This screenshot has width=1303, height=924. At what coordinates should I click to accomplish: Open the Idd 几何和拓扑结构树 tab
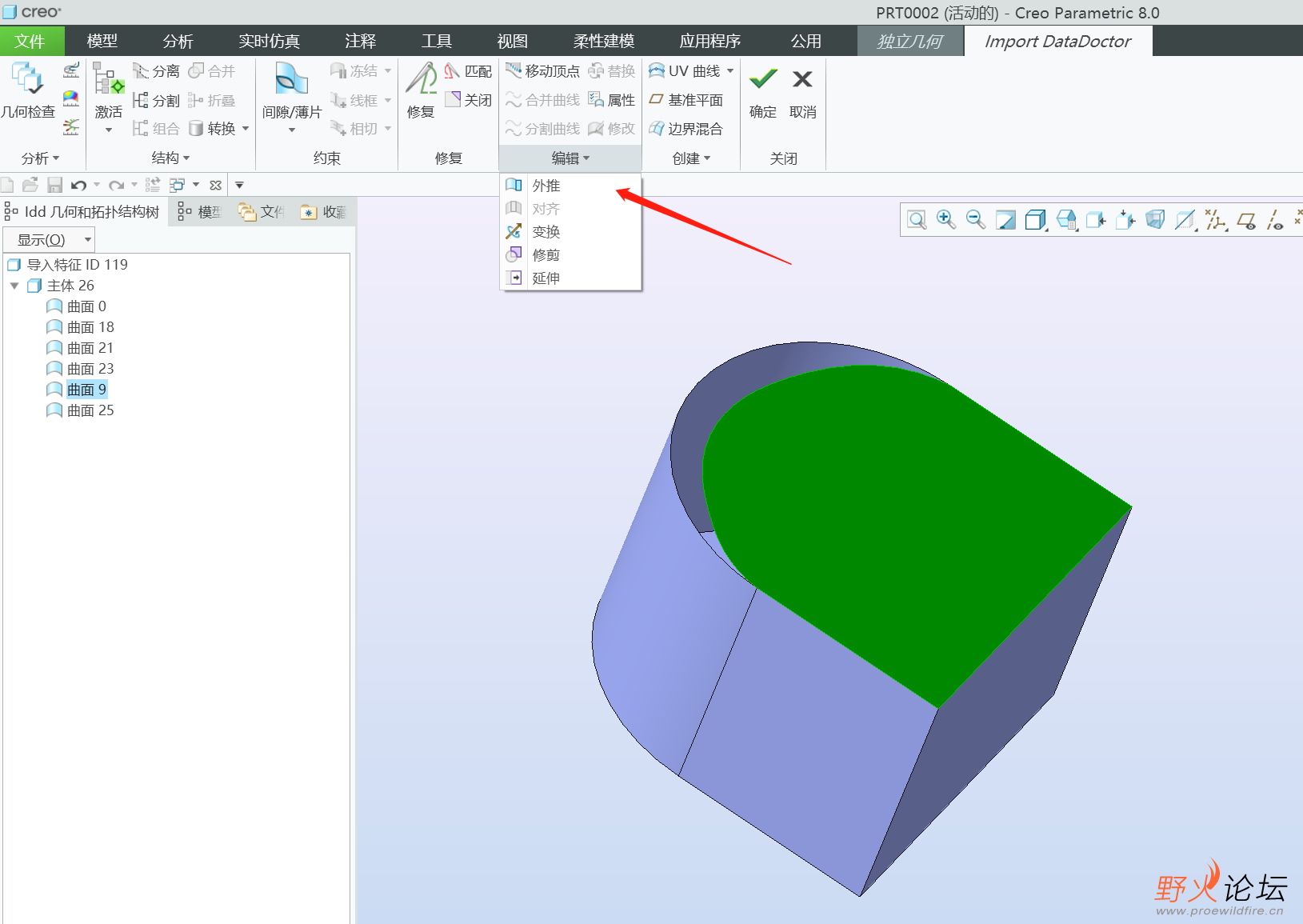83,212
